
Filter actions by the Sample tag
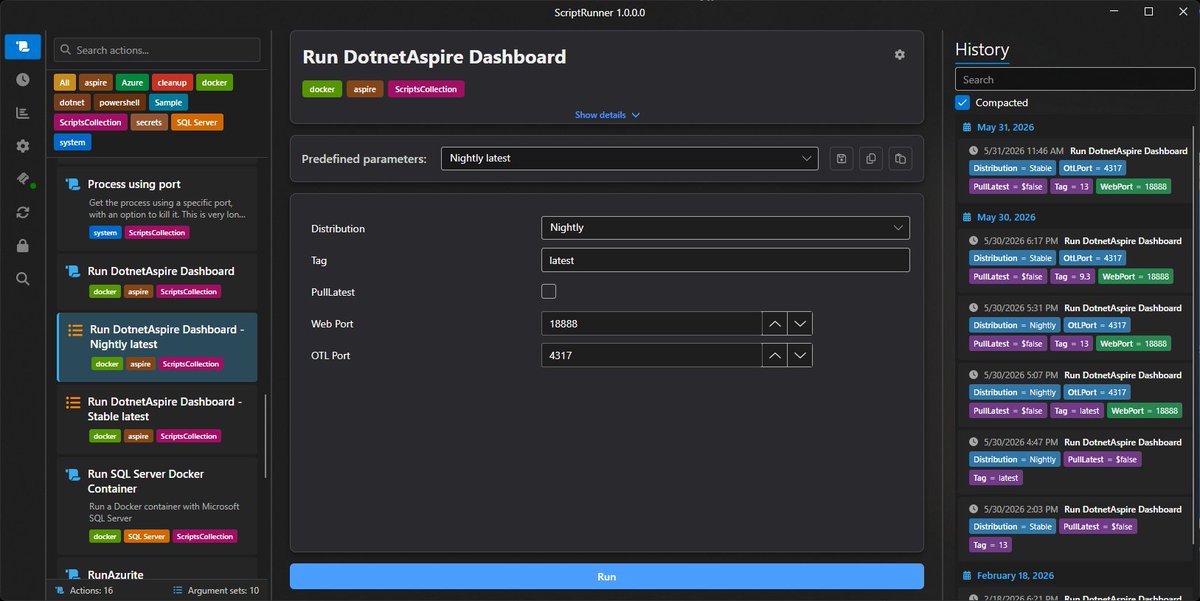[168, 103]
